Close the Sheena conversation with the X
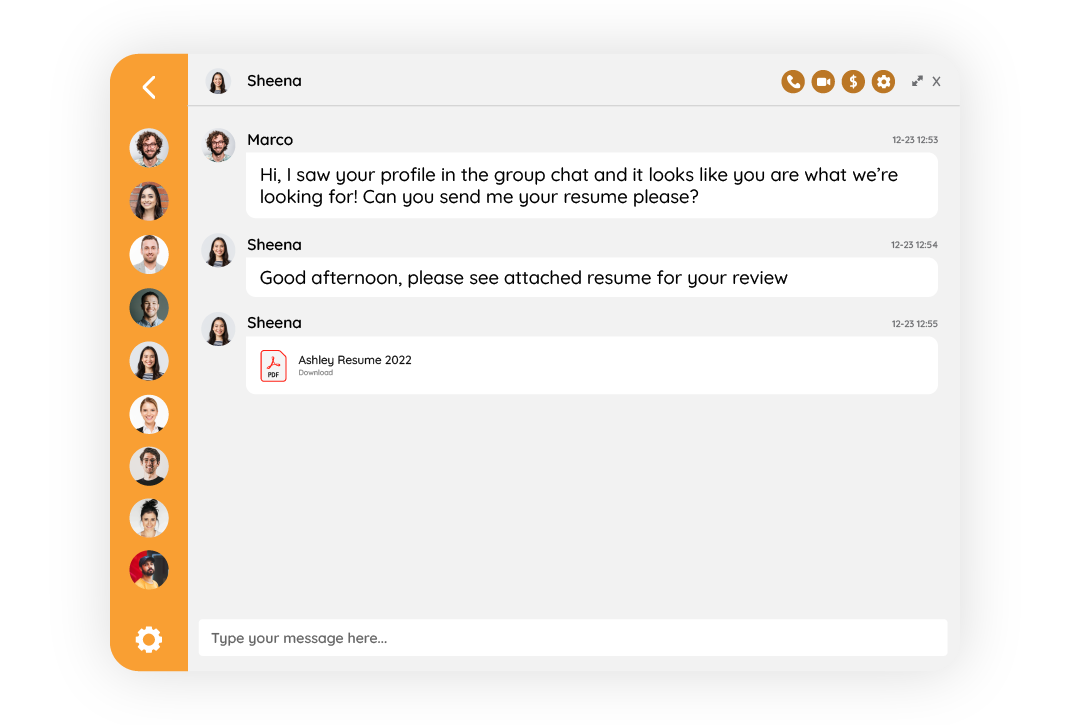 [x=937, y=81]
